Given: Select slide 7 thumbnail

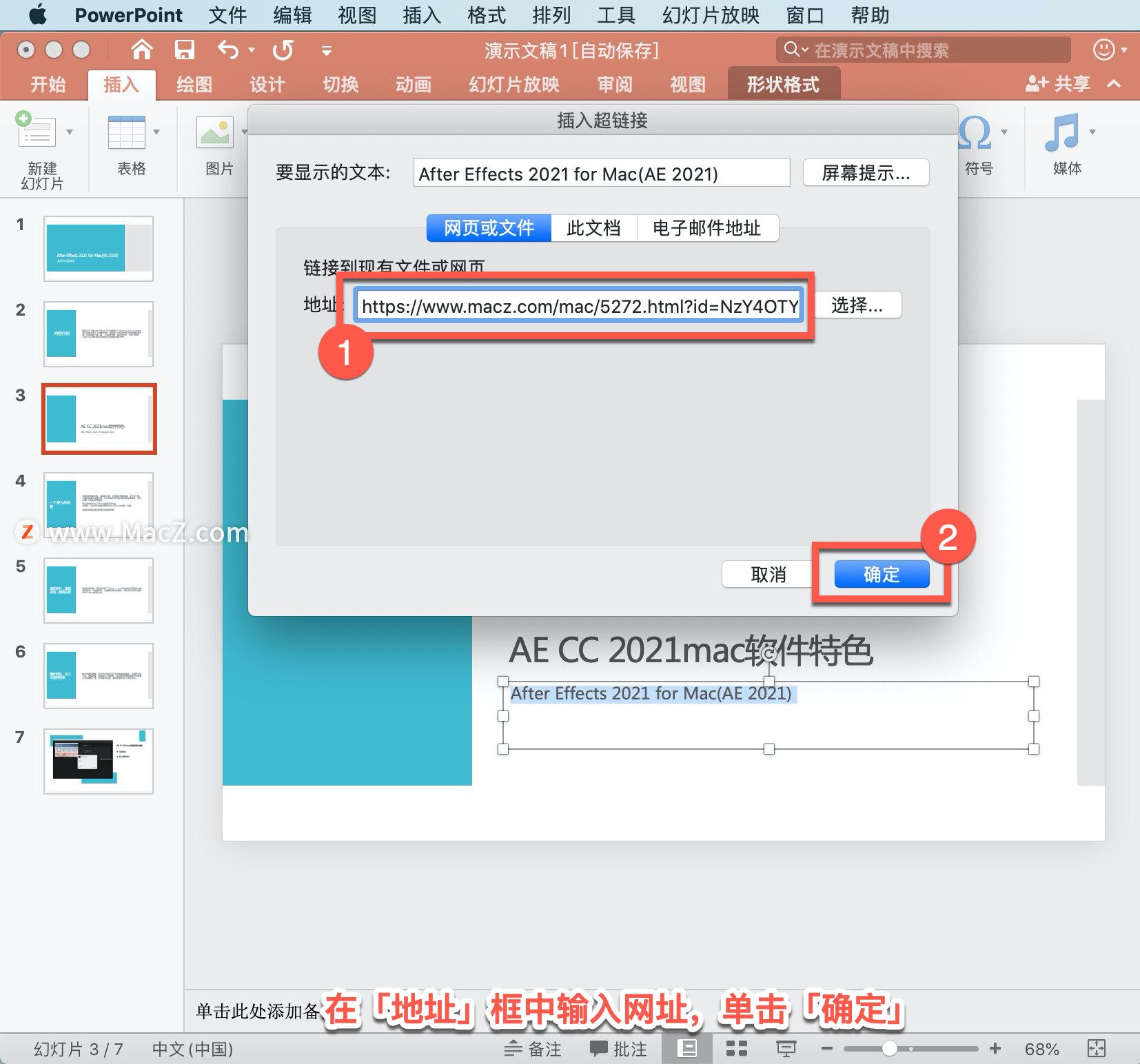Looking at the screenshot, I should (99, 761).
